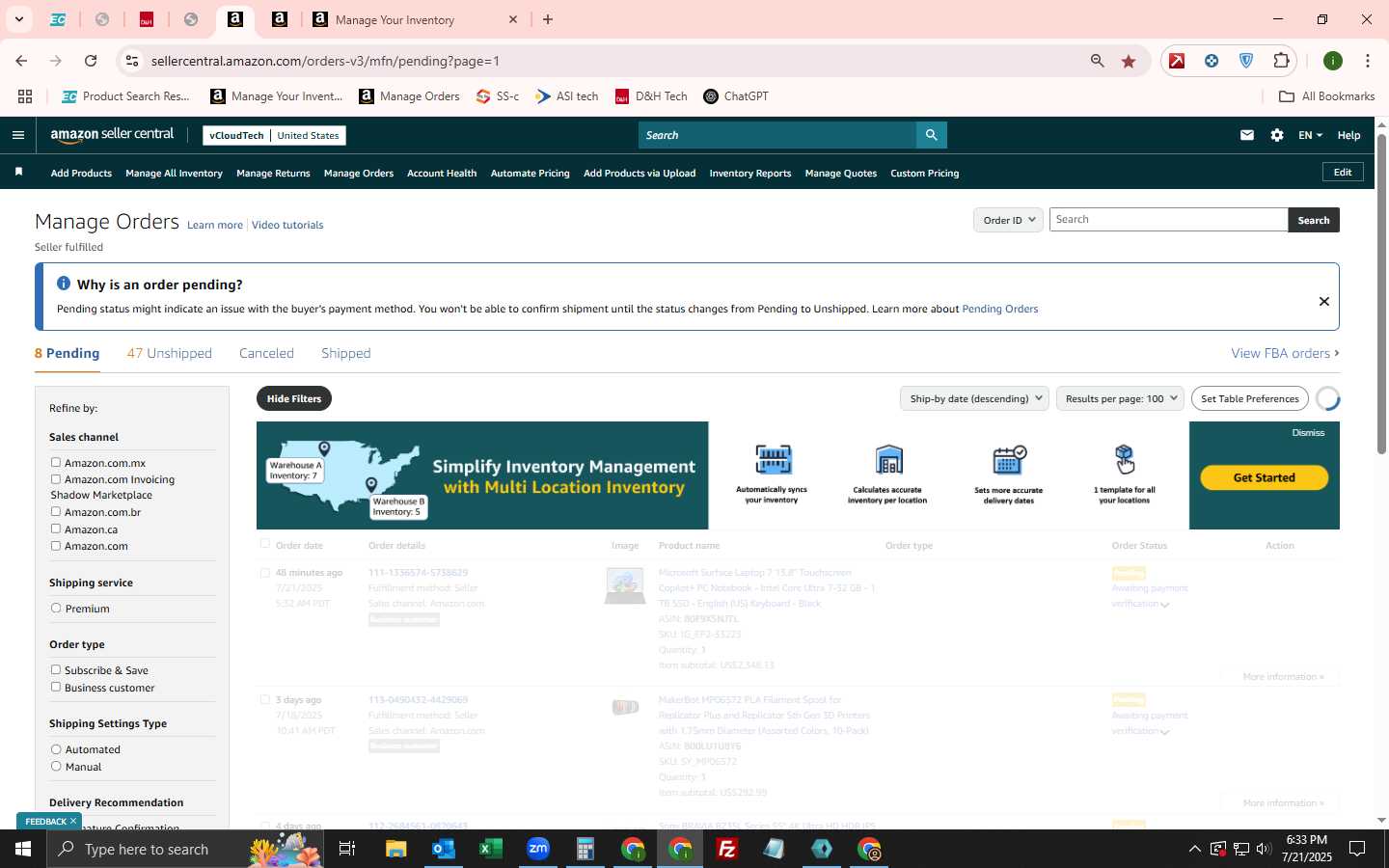Open Zoom from the taskbar
Viewport: 1389px width, 868px height.
(x=538, y=849)
